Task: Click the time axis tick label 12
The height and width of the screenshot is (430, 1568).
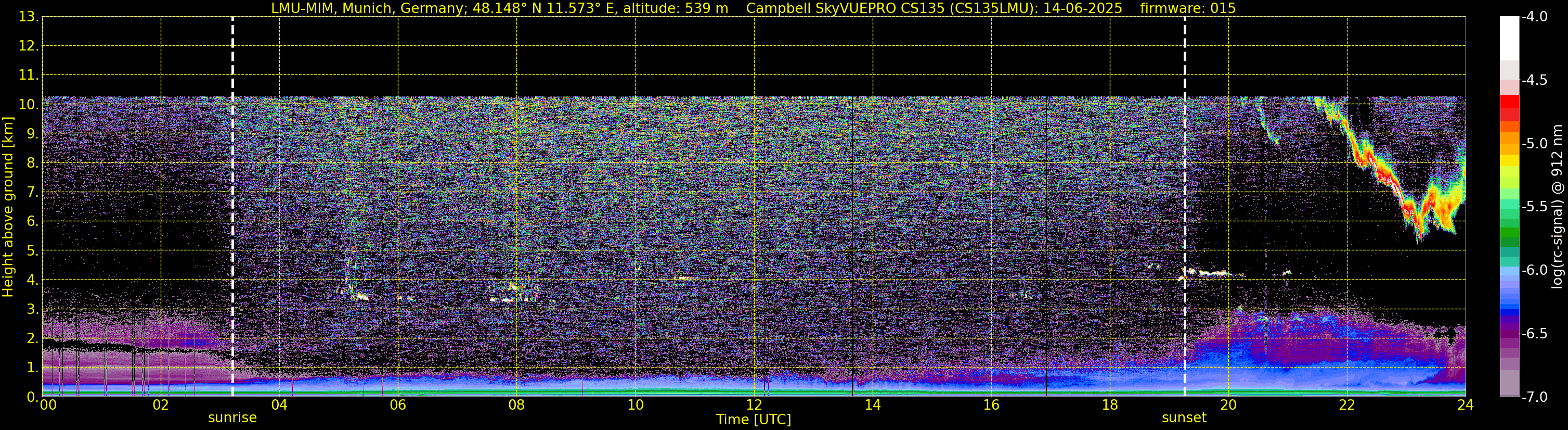Action: coord(754,405)
